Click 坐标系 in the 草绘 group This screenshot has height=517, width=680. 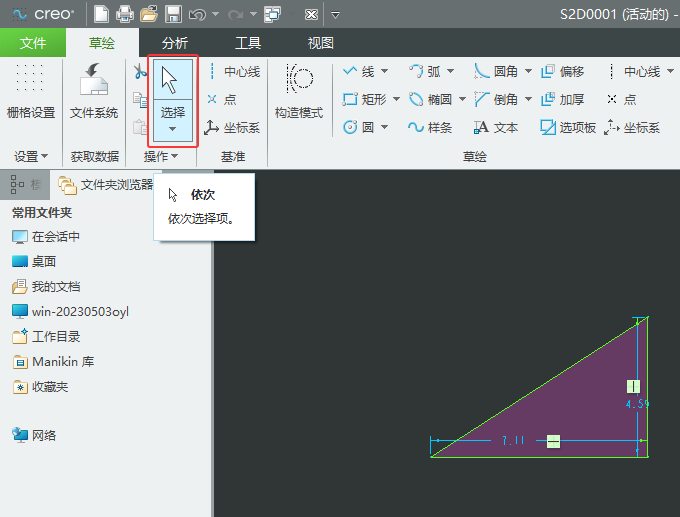pos(632,128)
